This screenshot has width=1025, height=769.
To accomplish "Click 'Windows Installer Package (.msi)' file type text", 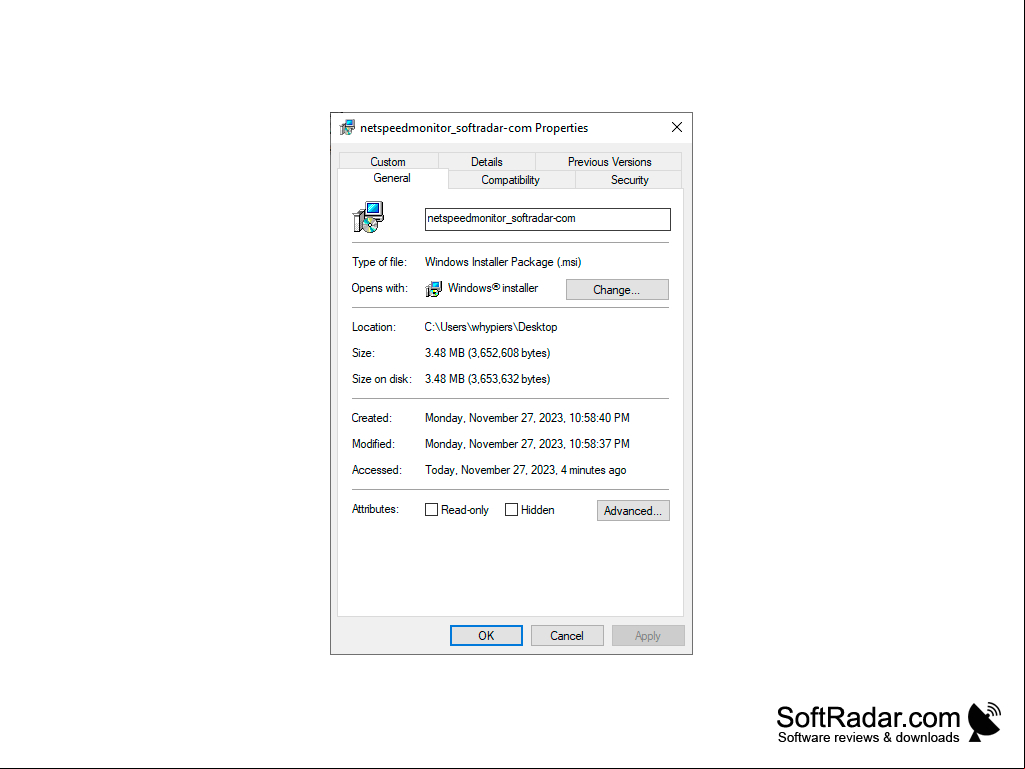I will coord(503,262).
